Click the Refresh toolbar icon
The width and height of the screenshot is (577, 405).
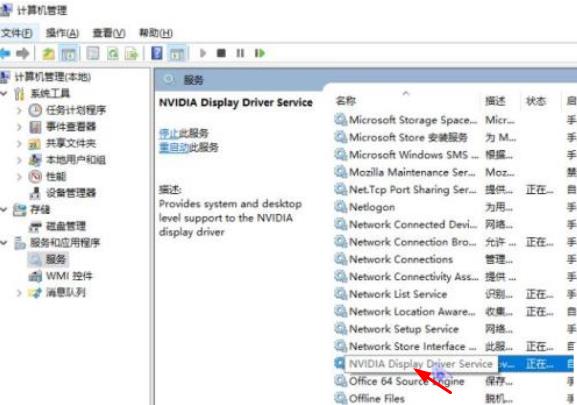click(x=113, y=54)
